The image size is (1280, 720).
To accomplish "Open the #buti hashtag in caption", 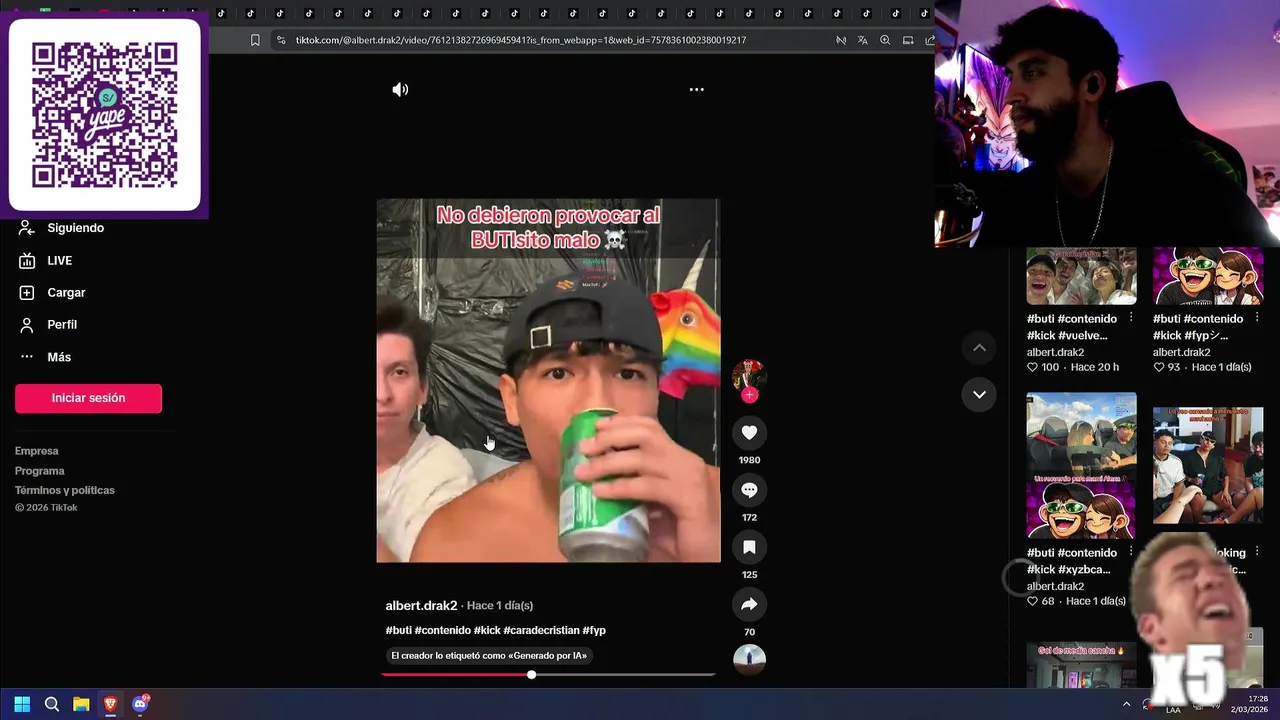I will click(x=398, y=630).
